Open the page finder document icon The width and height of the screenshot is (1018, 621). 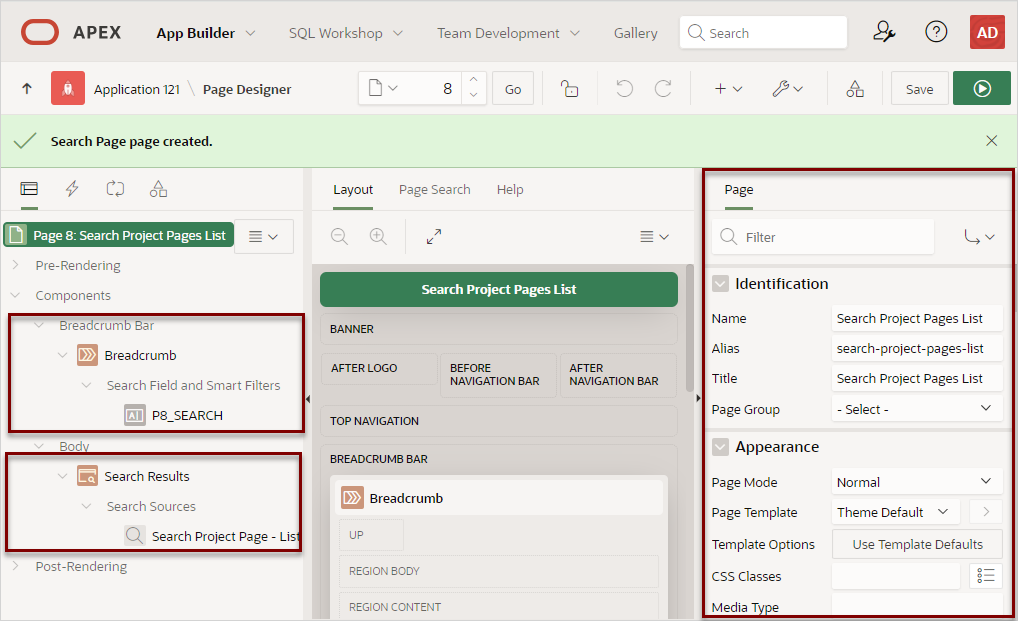(x=383, y=88)
